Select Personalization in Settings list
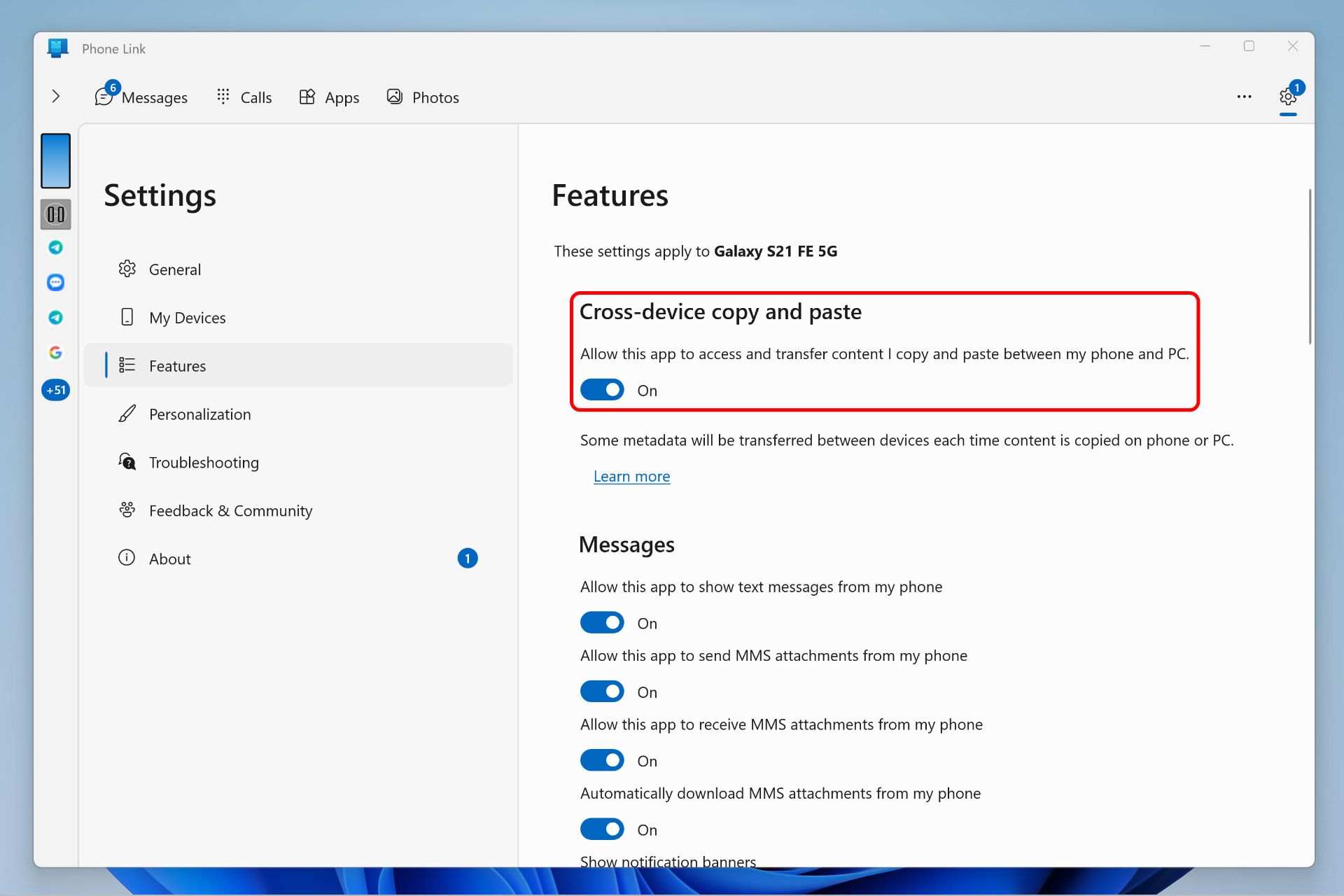1344x896 pixels. (x=298, y=414)
